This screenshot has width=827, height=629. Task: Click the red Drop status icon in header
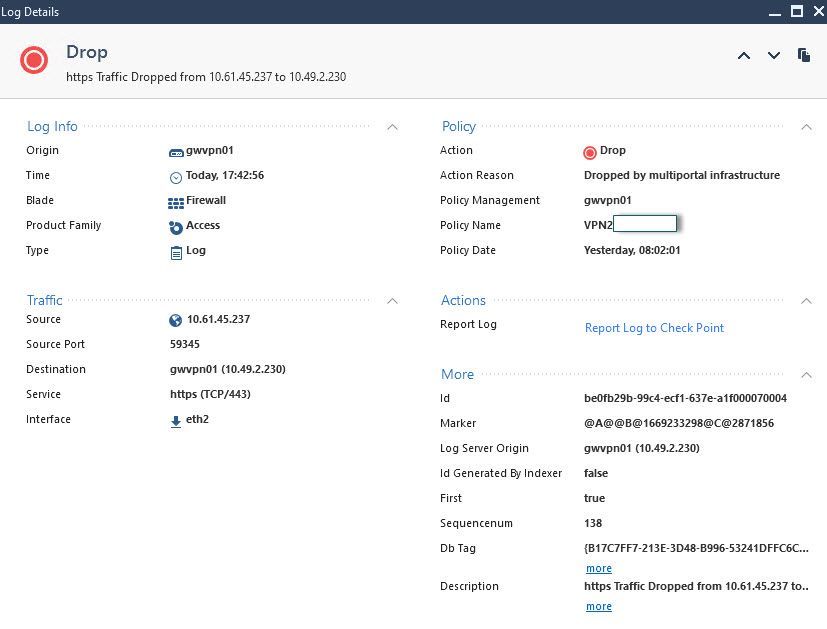pos(34,60)
